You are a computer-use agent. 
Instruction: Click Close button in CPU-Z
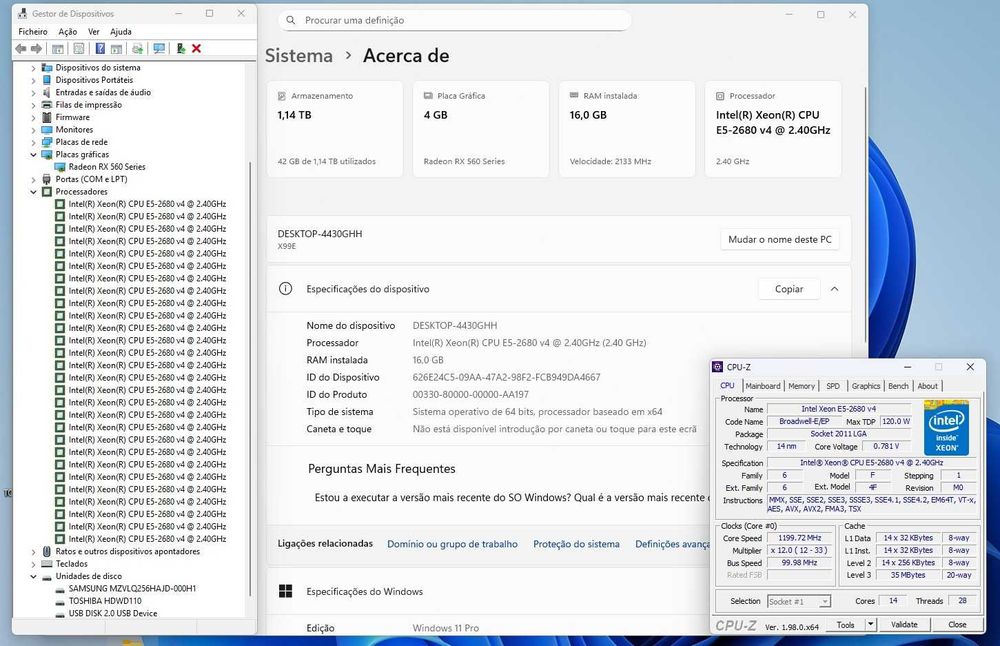pyautogui.click(x=957, y=624)
